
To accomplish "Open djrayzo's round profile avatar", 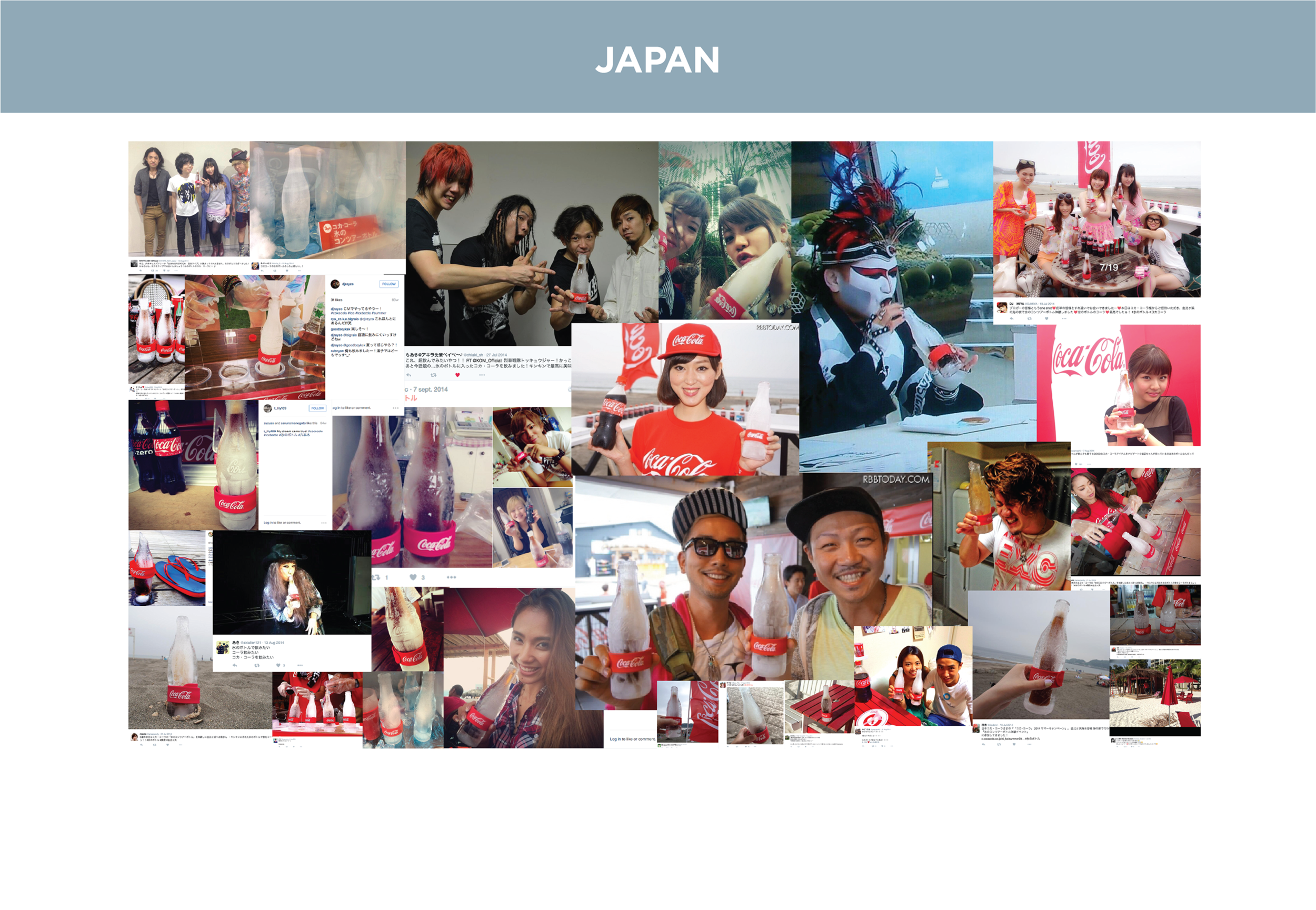I will [x=335, y=284].
